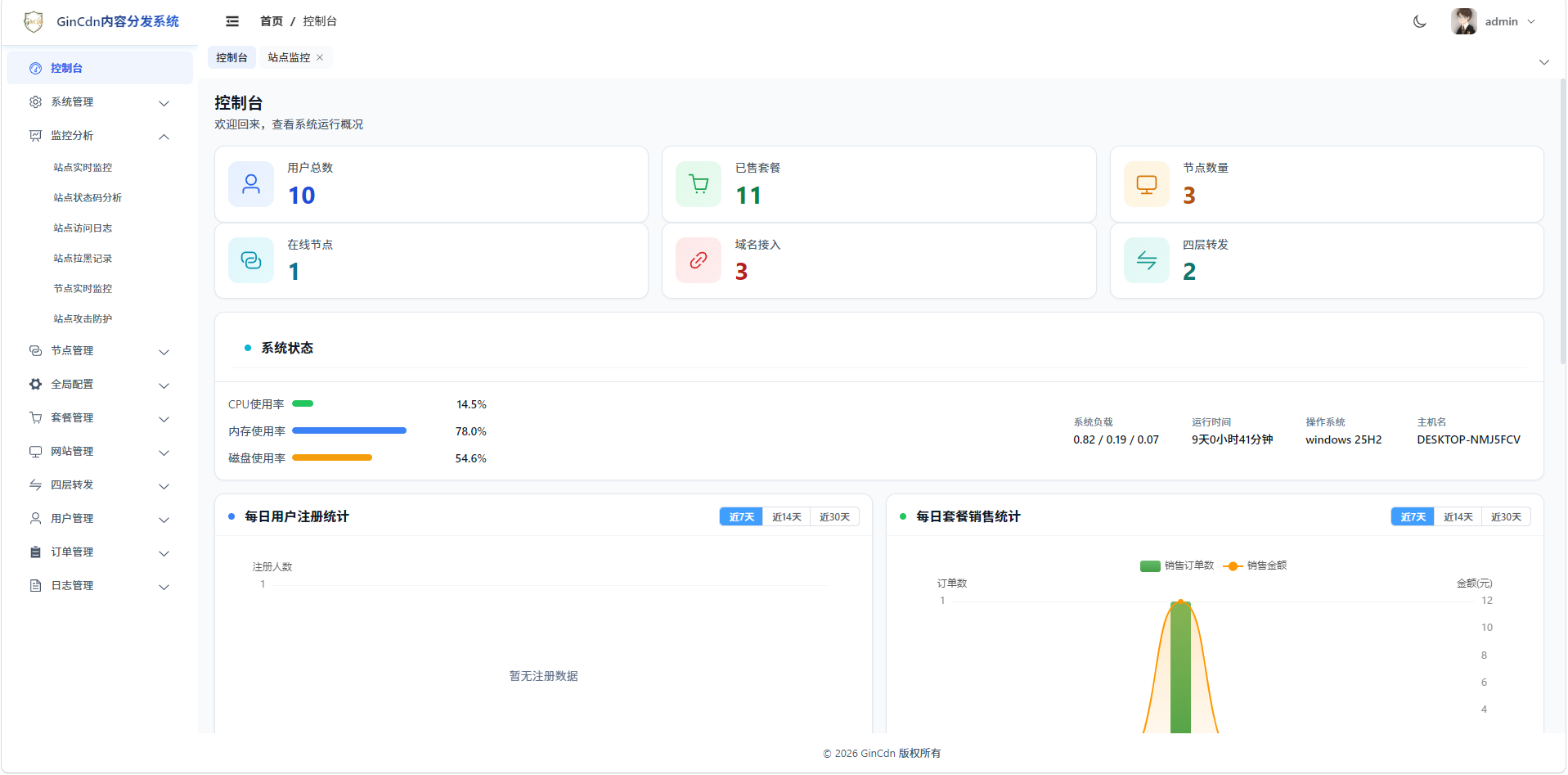Click the 节点数量 monitor card icon

(1147, 184)
